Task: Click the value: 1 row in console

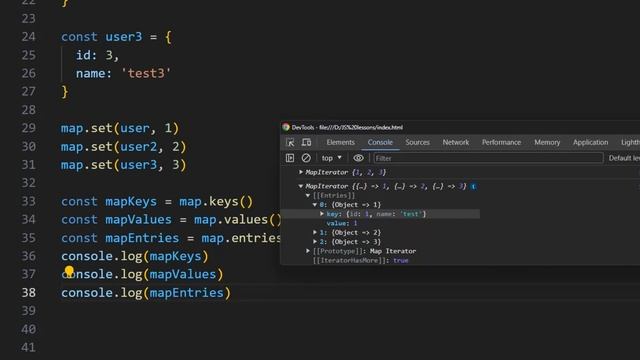Action: coord(342,223)
